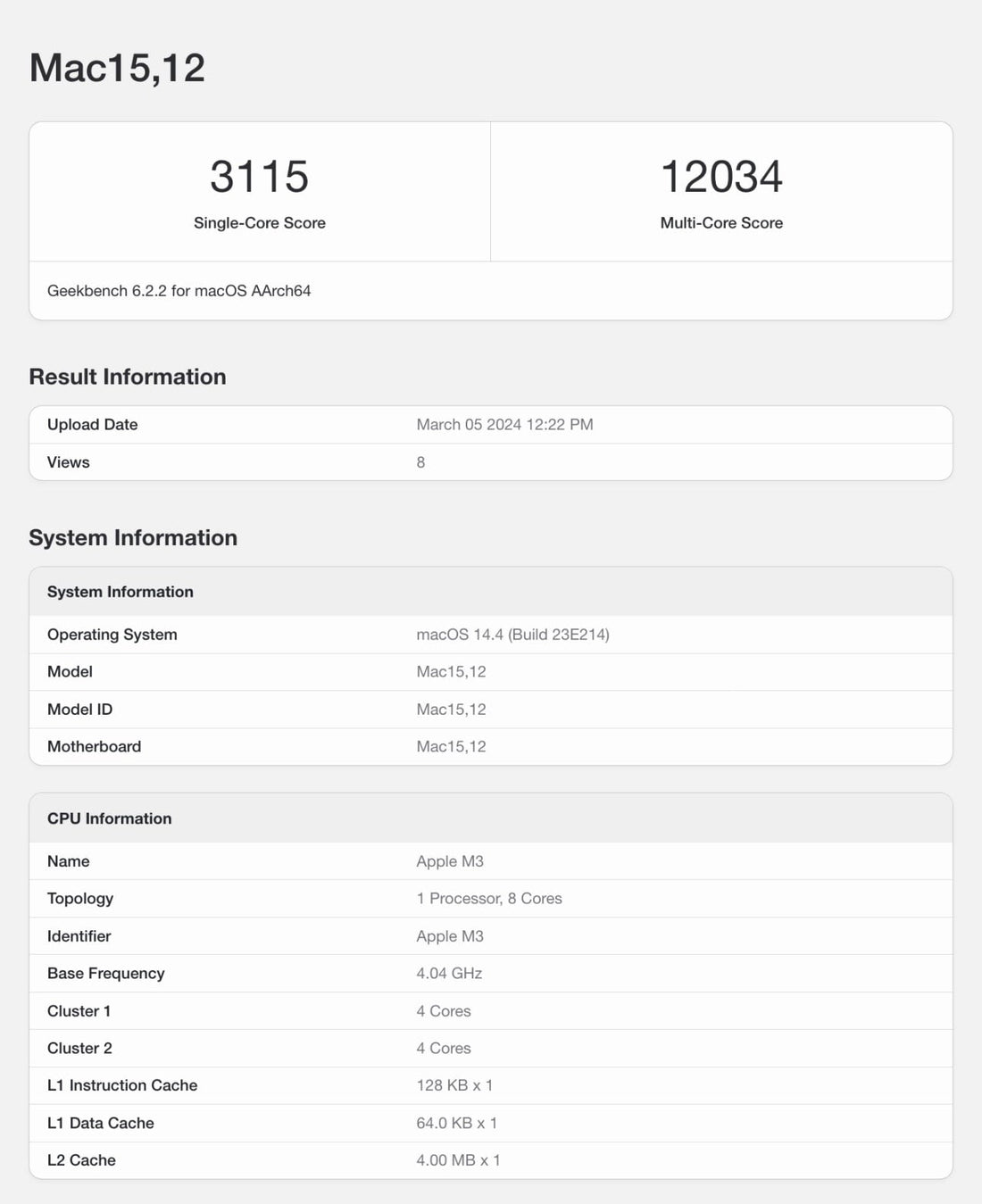Select macOS 14.4 (Build 23E214) value
Image resolution: width=982 pixels, height=1204 pixels.
pos(512,635)
